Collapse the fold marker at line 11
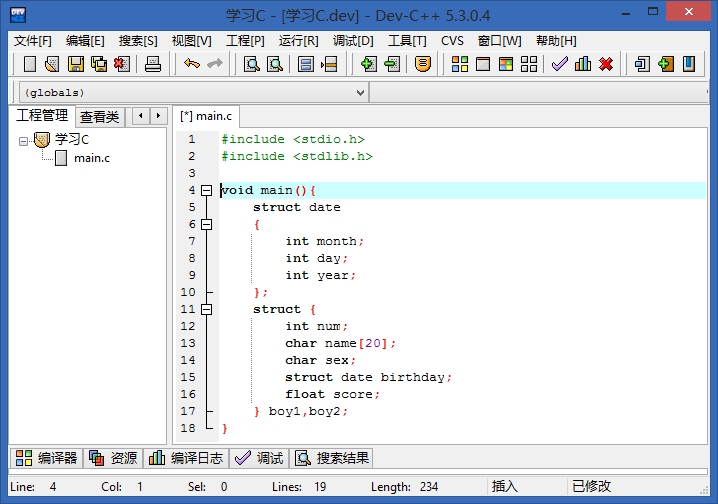Image resolution: width=718 pixels, height=504 pixels. [207, 309]
